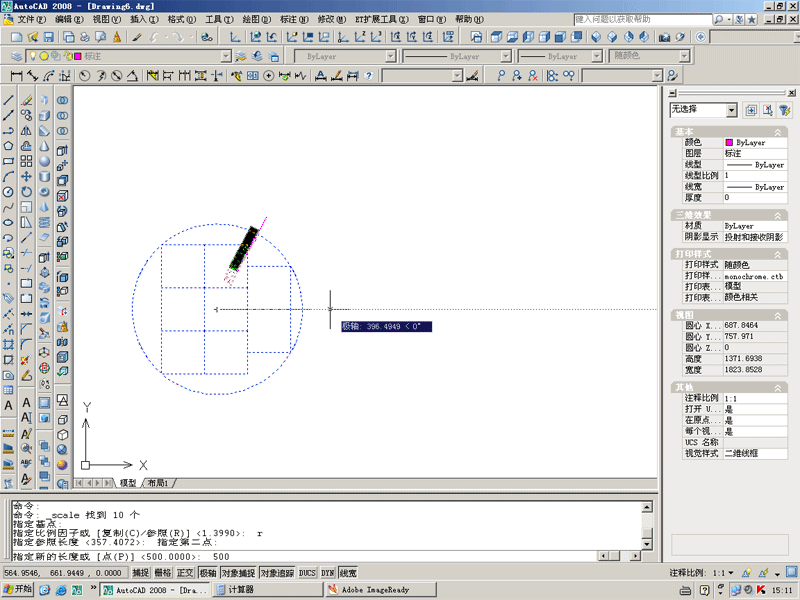
Task: Choose the Rotate modify tool
Action: pos(27,192)
